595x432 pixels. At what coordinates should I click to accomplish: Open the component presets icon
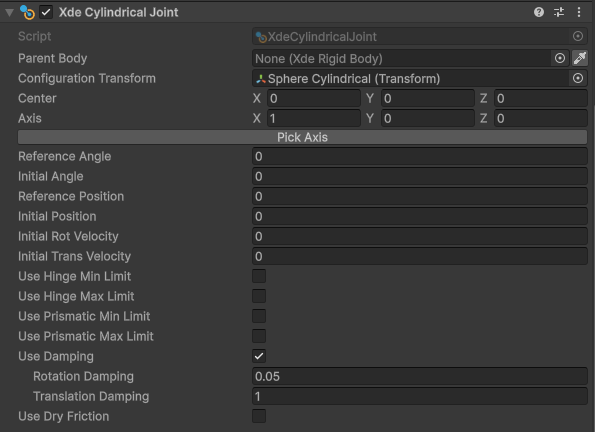coord(559,12)
